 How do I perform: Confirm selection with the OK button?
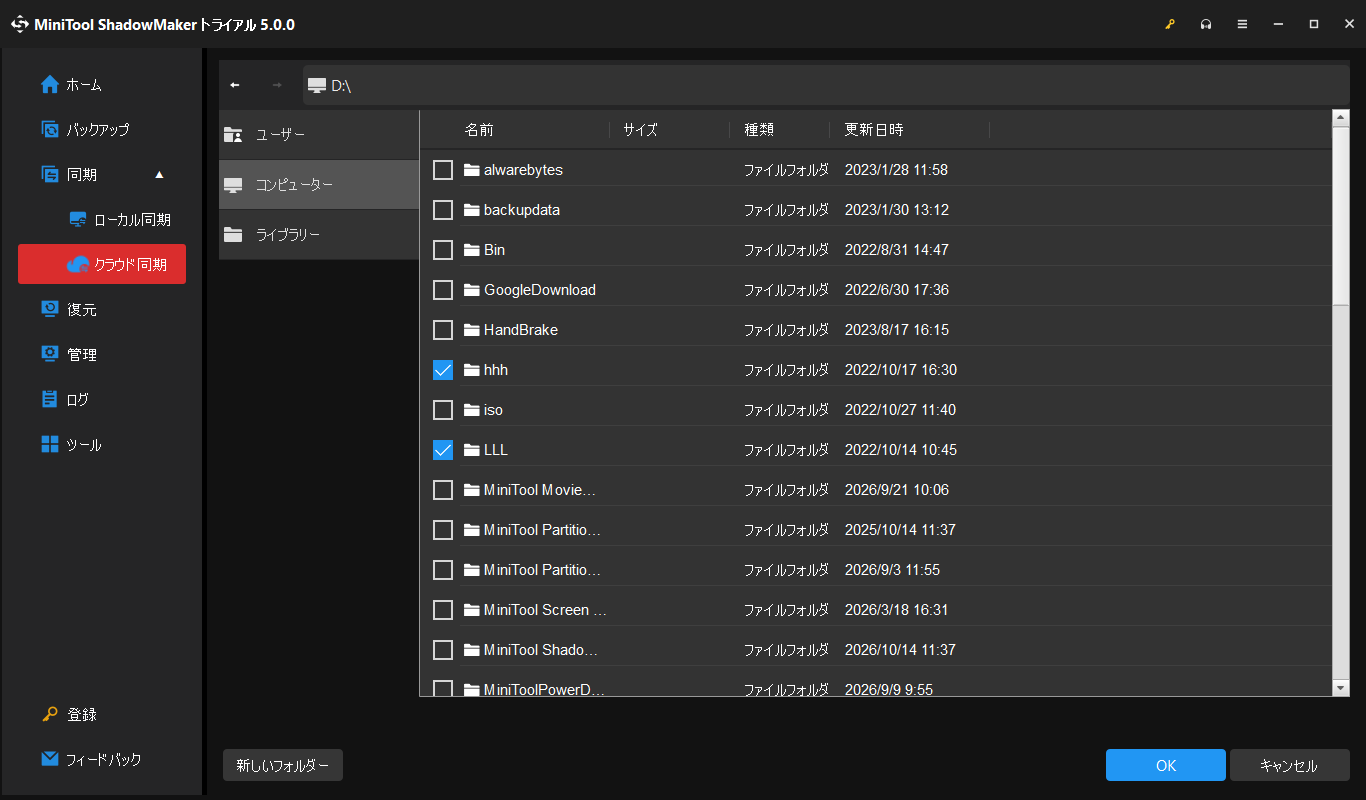pyautogui.click(x=1166, y=765)
